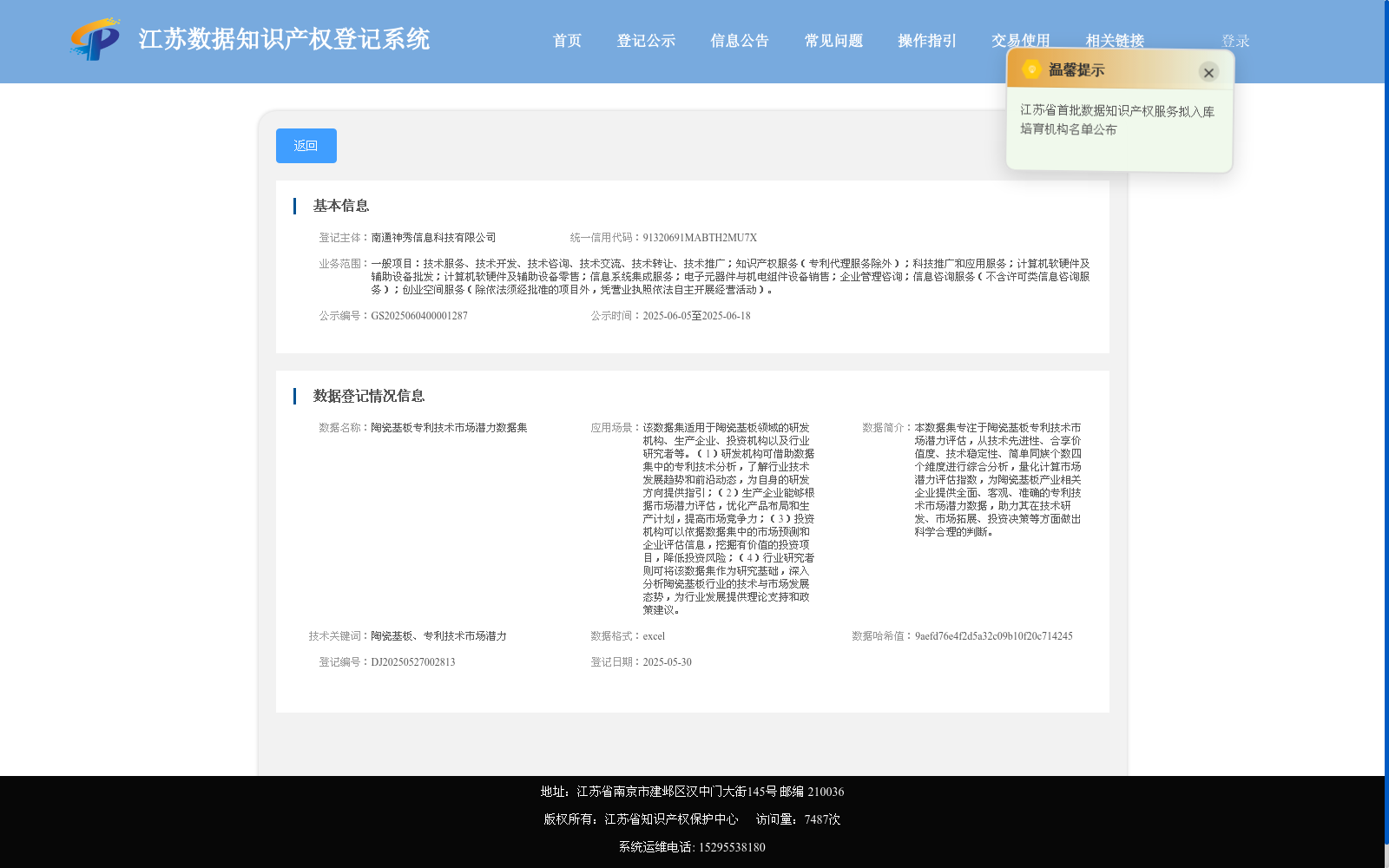The width and height of the screenshot is (1389, 868).
Task: Click the 登录 link
Action: [x=1235, y=41]
